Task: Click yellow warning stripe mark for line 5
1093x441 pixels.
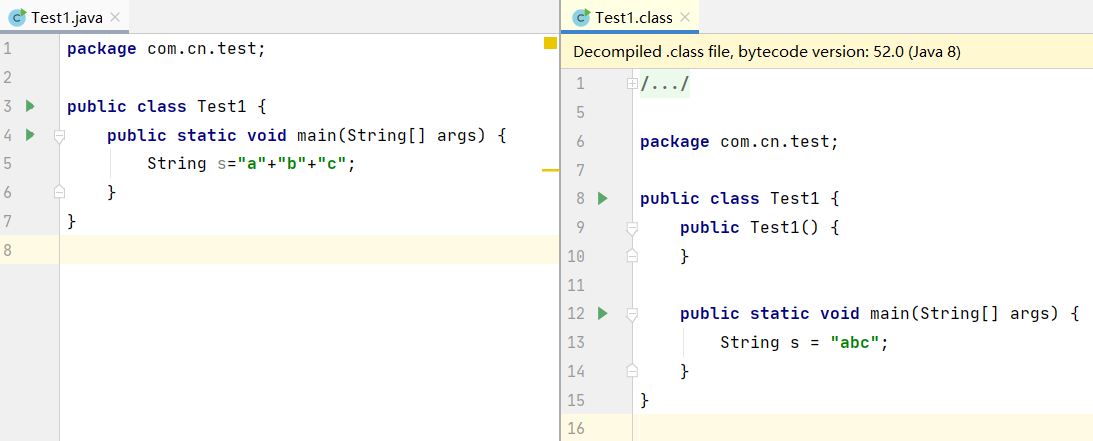Action: 550,170
